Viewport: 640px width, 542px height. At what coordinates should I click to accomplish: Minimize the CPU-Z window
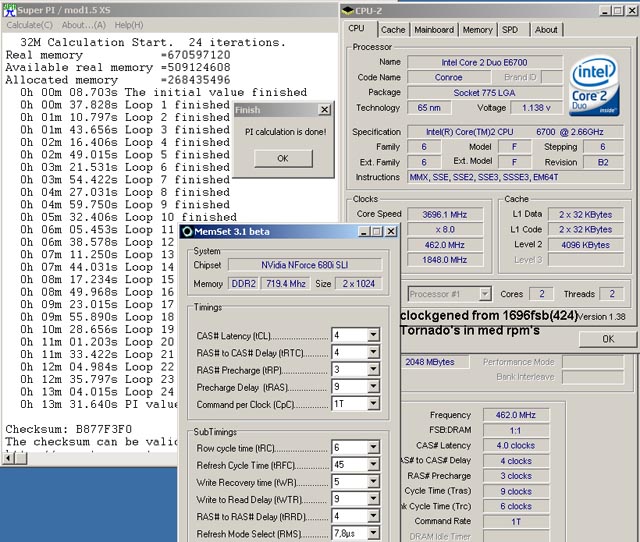coord(605,11)
